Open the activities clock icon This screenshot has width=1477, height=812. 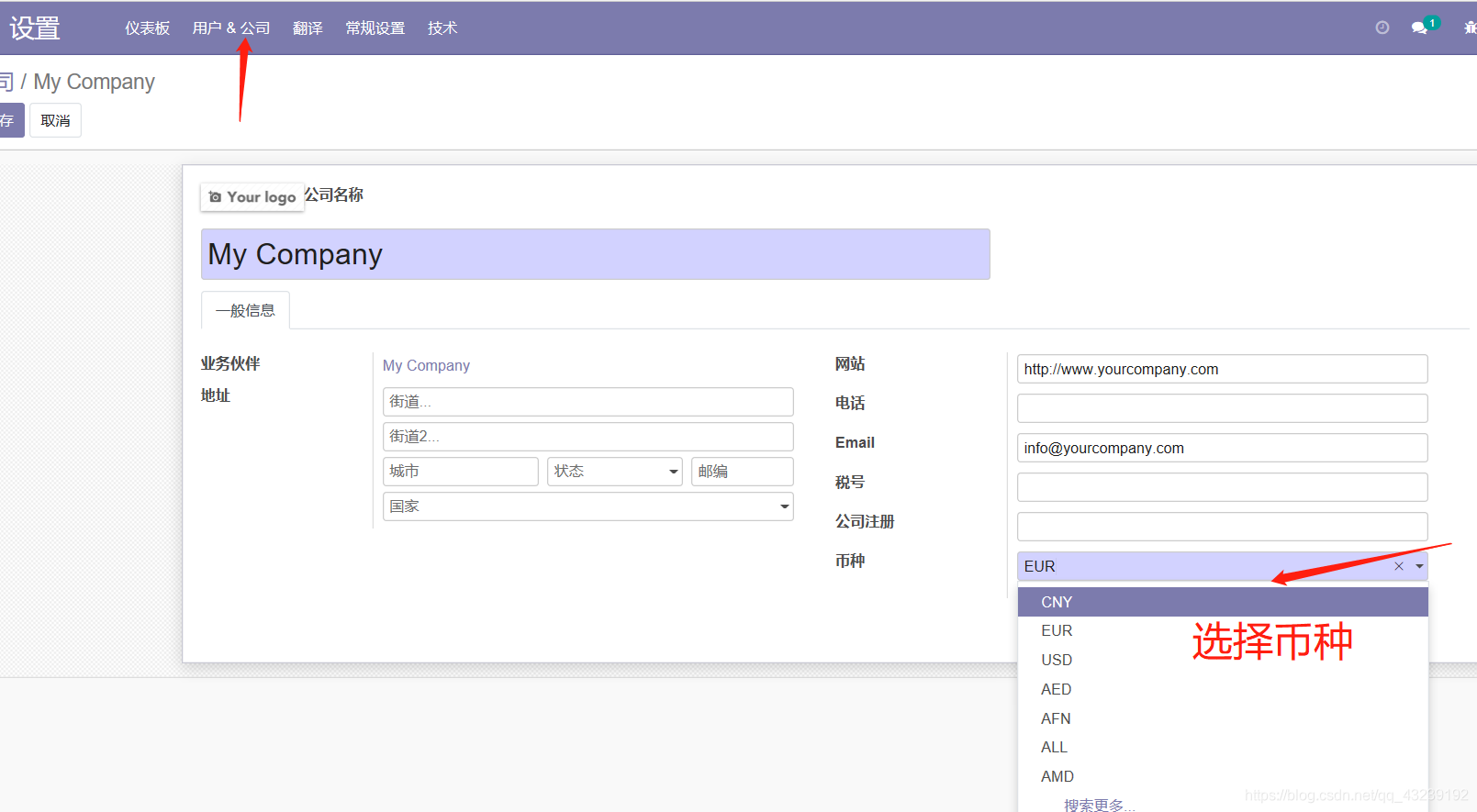click(1382, 28)
